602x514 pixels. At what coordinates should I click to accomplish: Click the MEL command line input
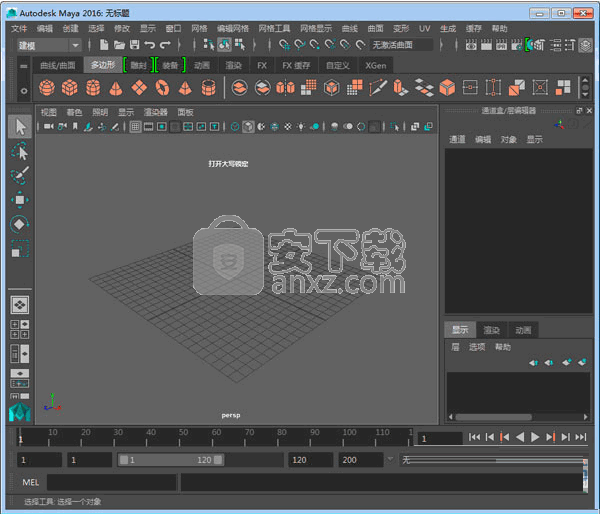(x=111, y=482)
